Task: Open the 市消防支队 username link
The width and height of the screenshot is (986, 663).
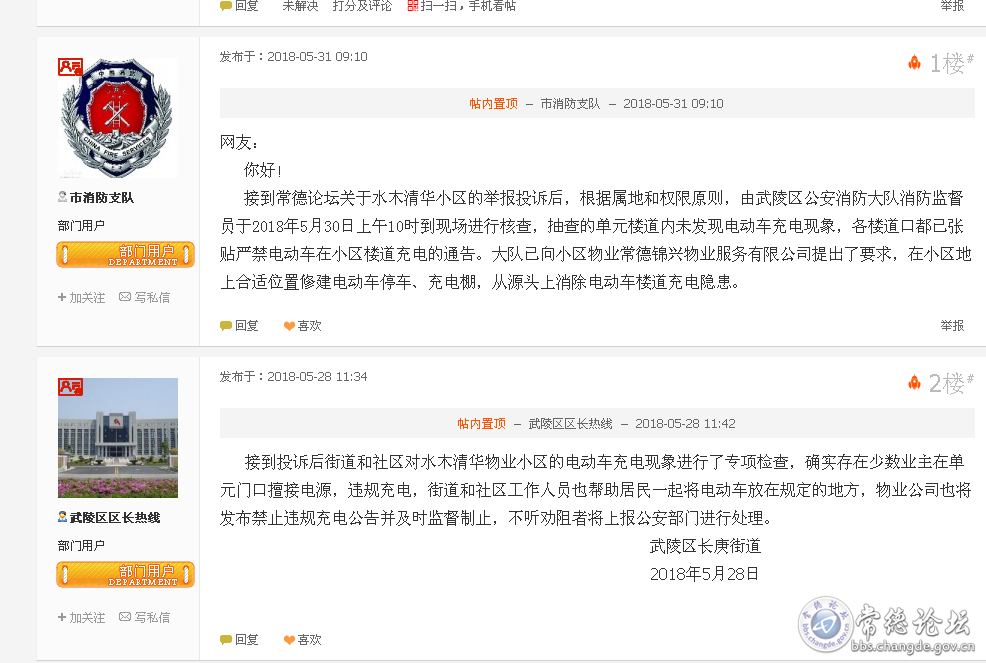Action: click(x=101, y=198)
